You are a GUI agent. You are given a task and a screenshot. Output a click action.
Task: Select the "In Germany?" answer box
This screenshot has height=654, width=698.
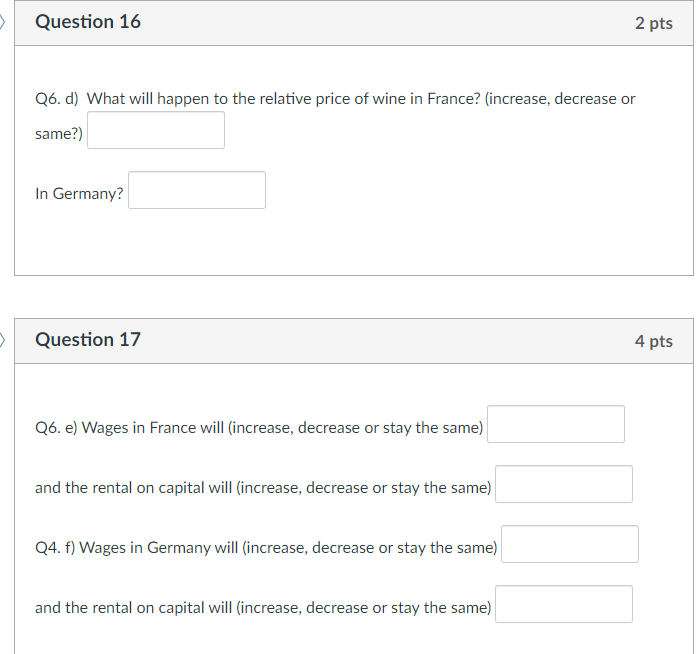197,190
